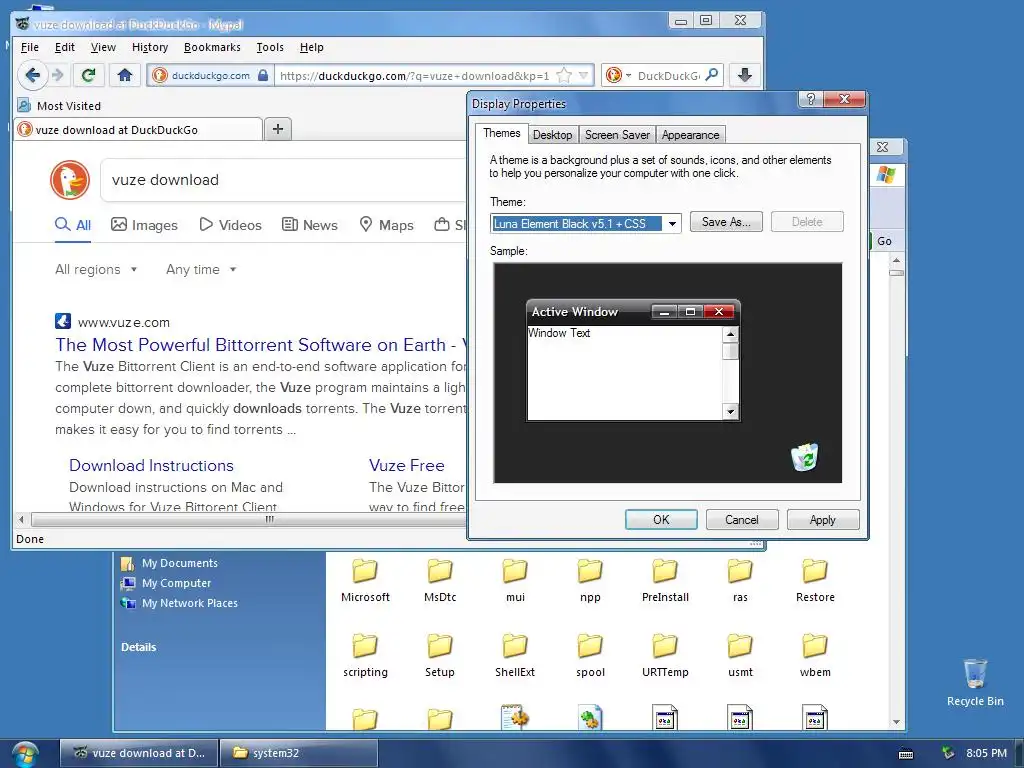Open the URTemp folder
The width and height of the screenshot is (1024, 768).
[x=665, y=655]
